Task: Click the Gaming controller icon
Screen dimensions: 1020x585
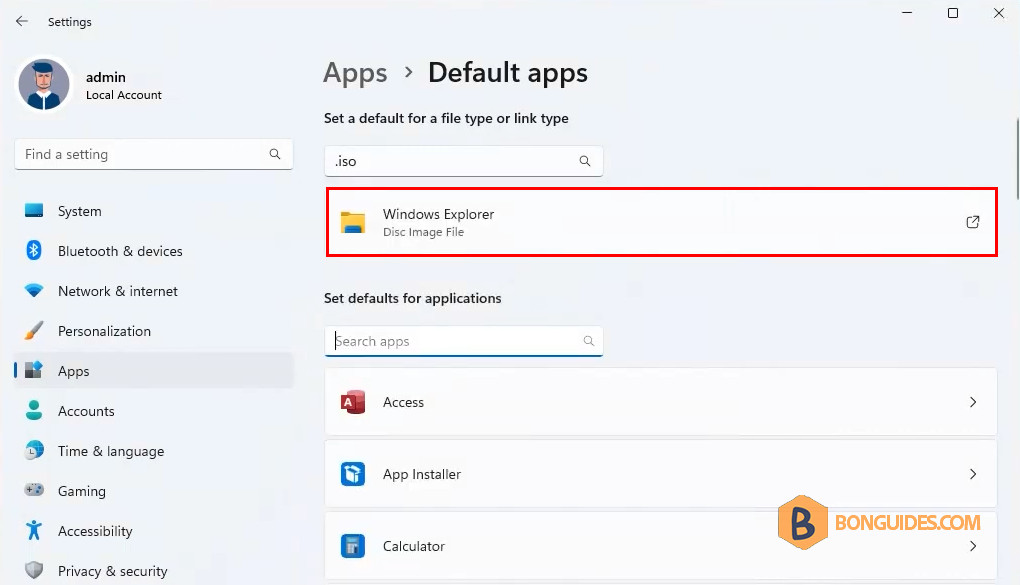Action: (34, 490)
